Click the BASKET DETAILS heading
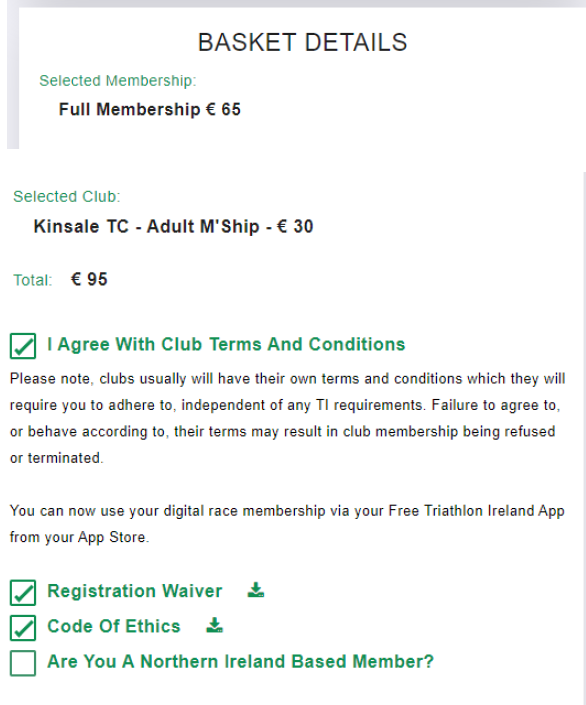 [x=302, y=43]
